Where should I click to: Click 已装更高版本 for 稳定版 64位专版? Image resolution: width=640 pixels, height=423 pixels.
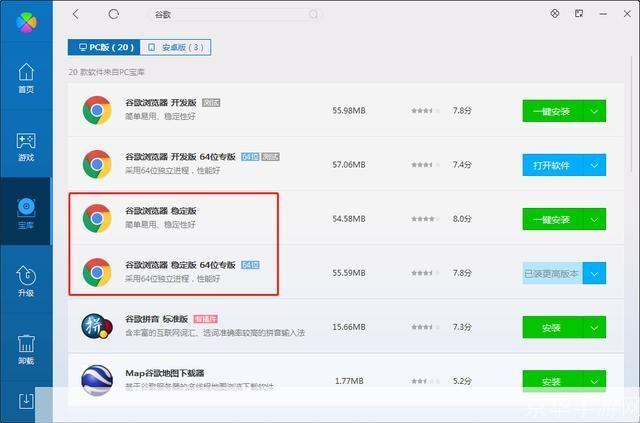pos(553,273)
